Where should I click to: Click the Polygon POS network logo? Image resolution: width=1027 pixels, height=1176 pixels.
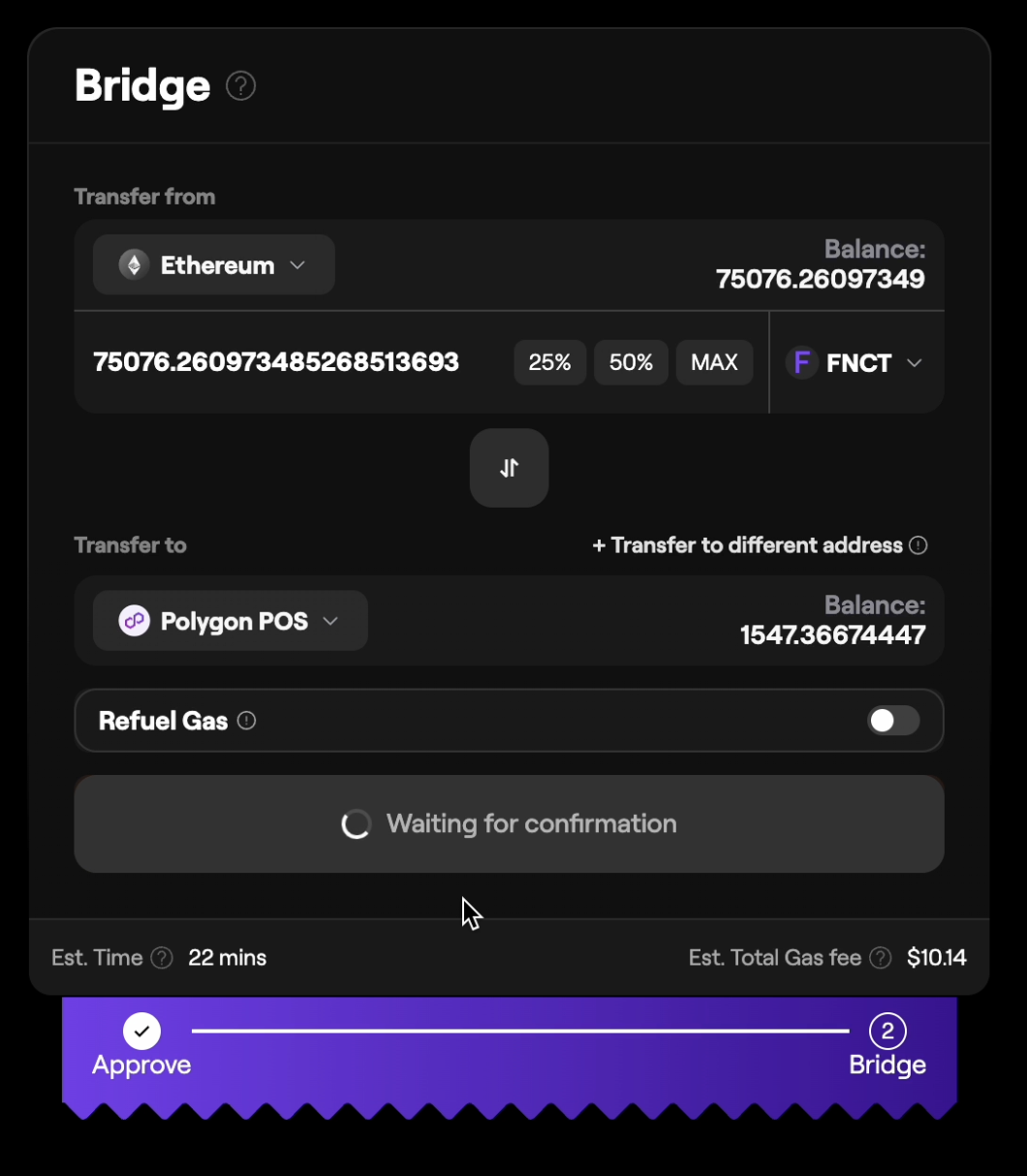135,621
